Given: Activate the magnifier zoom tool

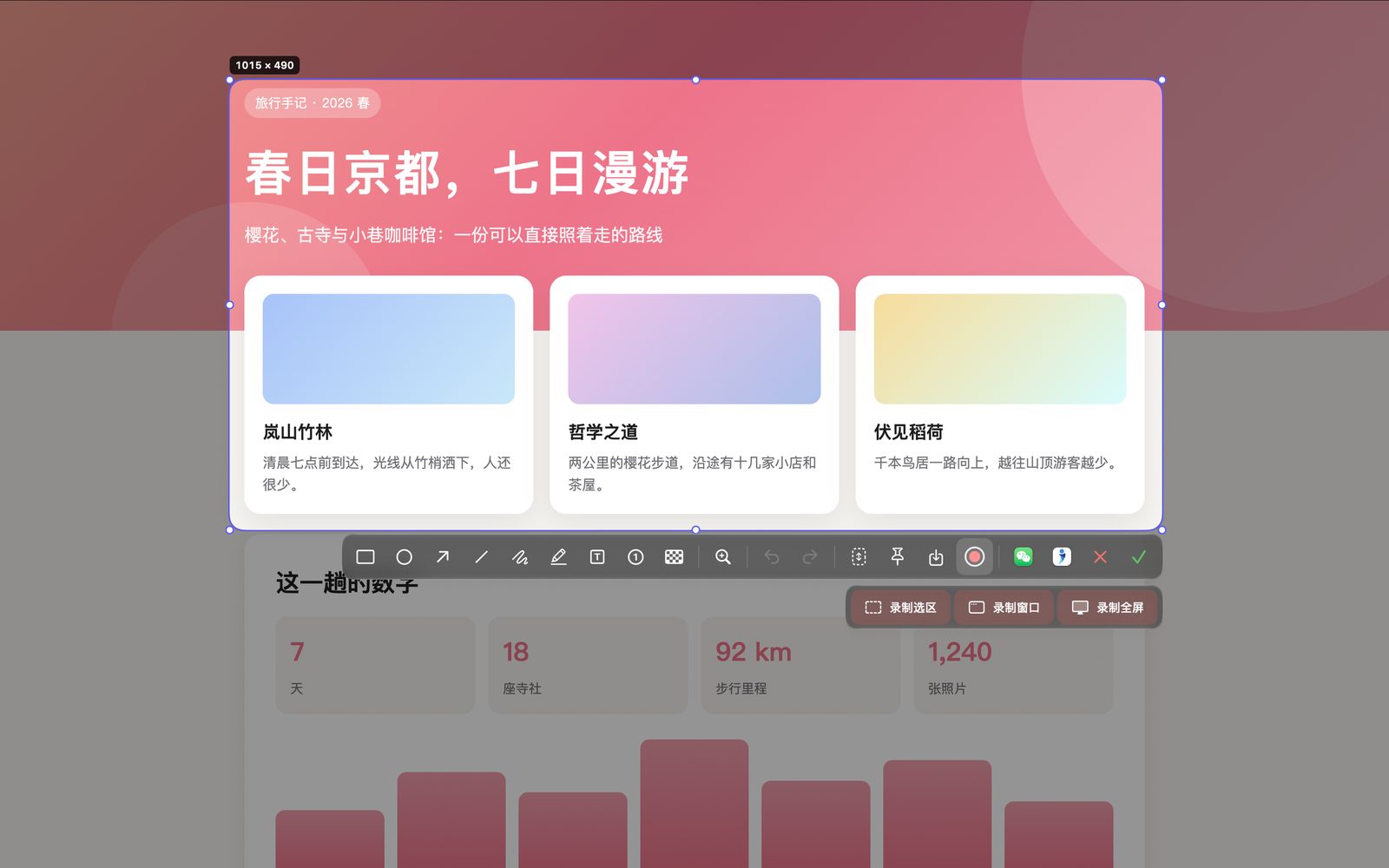Looking at the screenshot, I should (x=722, y=557).
